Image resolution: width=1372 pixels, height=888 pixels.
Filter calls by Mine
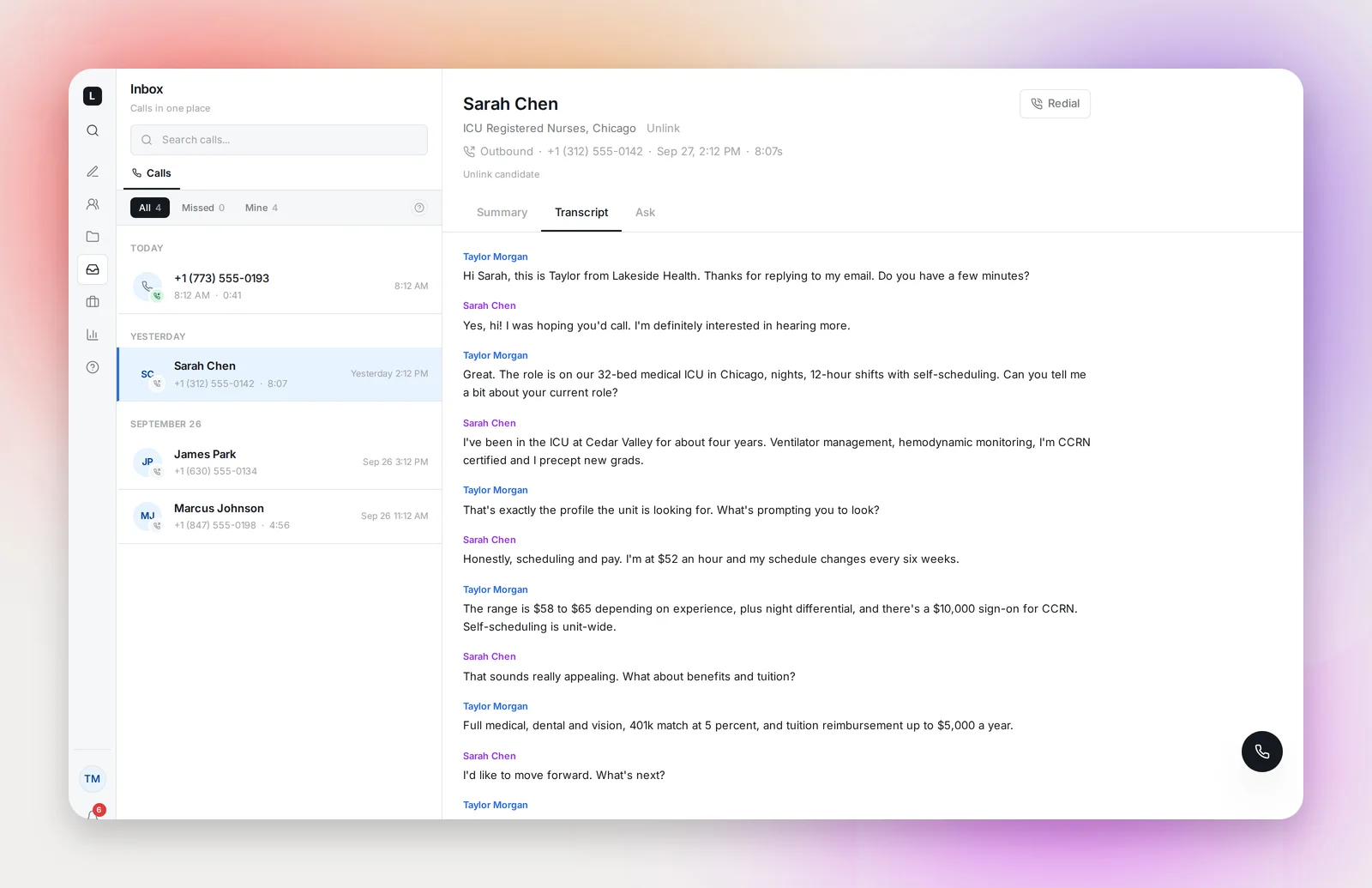tap(262, 208)
